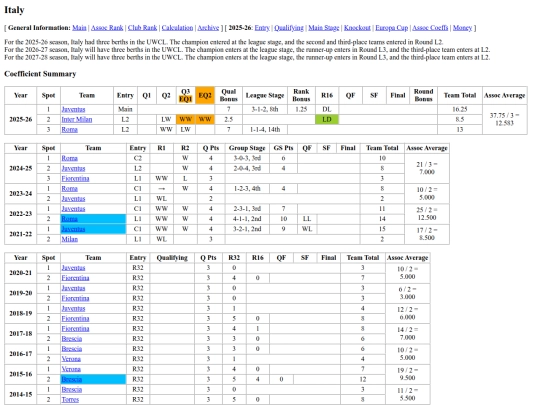Screen dimensions: 540x405
Task: Click the Round Bonus column header
Action: (x=423, y=95)
